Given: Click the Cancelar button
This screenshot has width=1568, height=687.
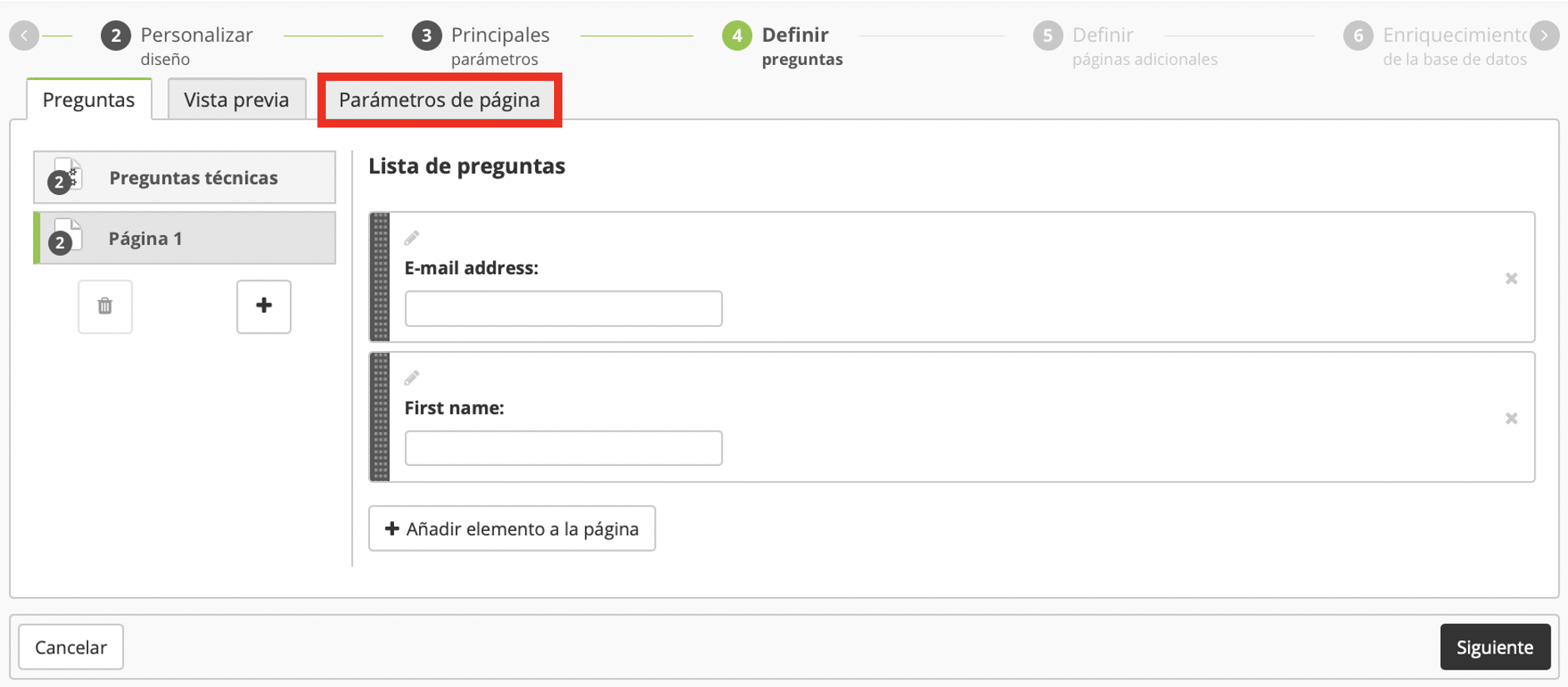Looking at the screenshot, I should 71,647.
